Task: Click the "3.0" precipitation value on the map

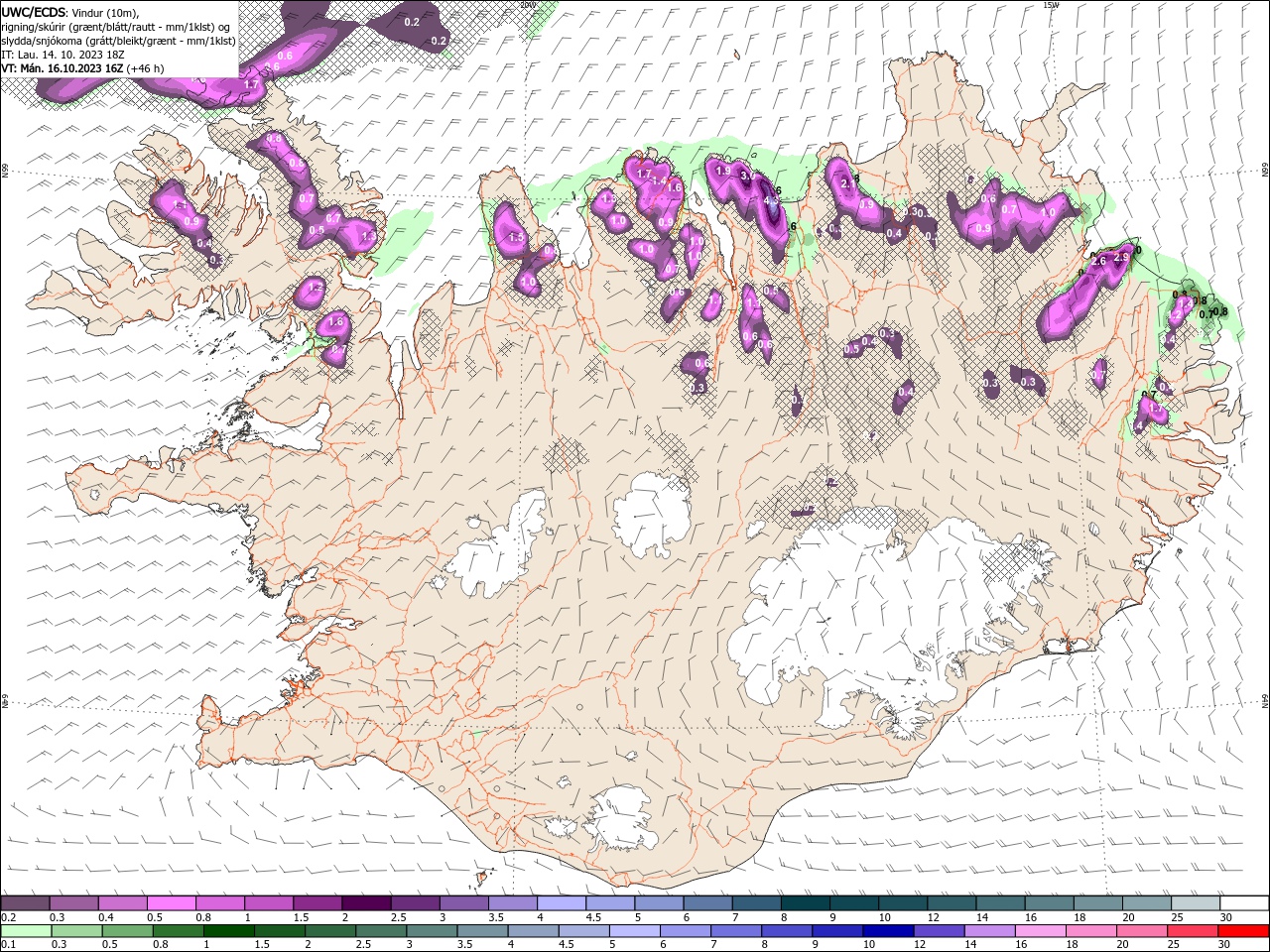Action: (x=748, y=176)
